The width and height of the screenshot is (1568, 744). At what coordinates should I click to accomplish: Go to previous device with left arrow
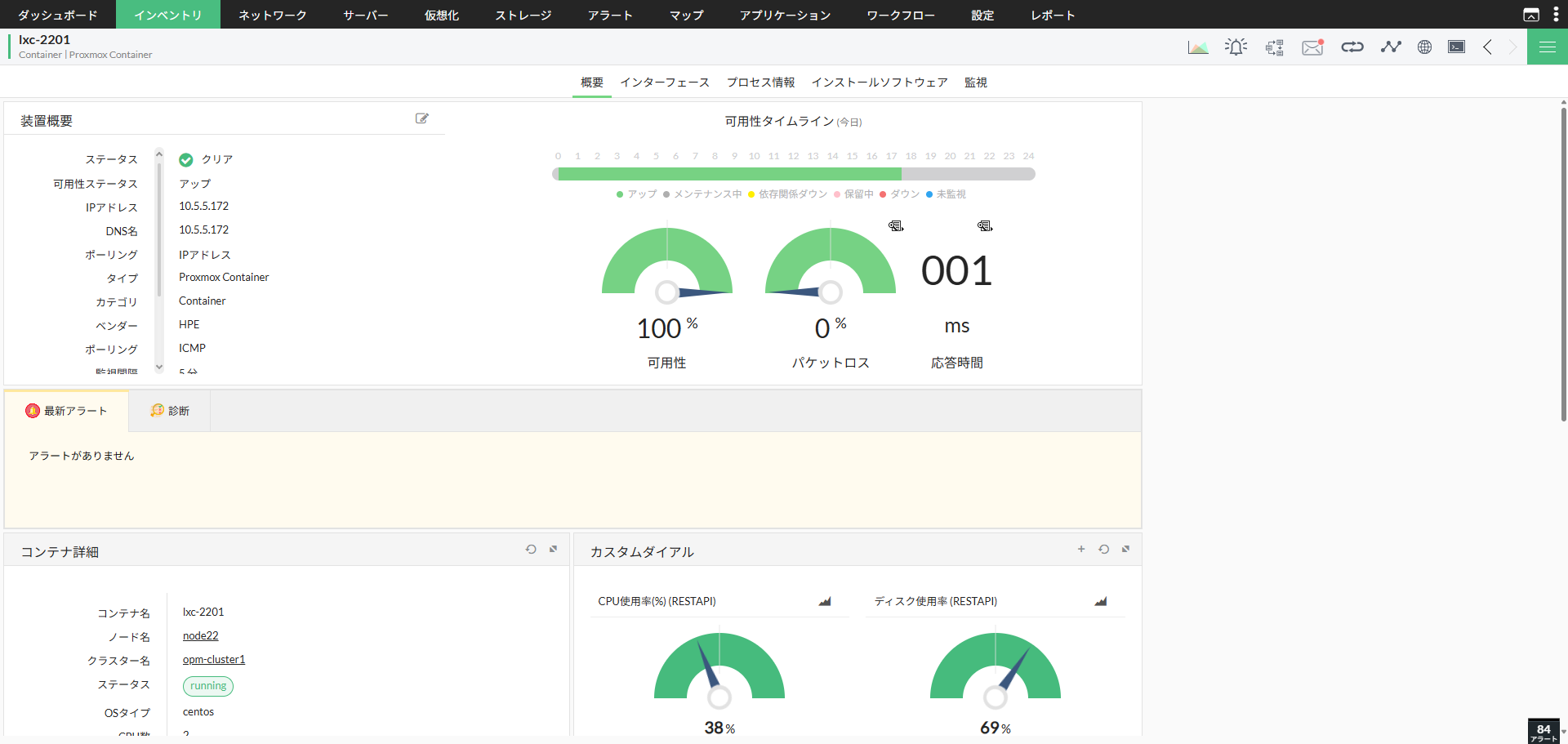[x=1488, y=47]
